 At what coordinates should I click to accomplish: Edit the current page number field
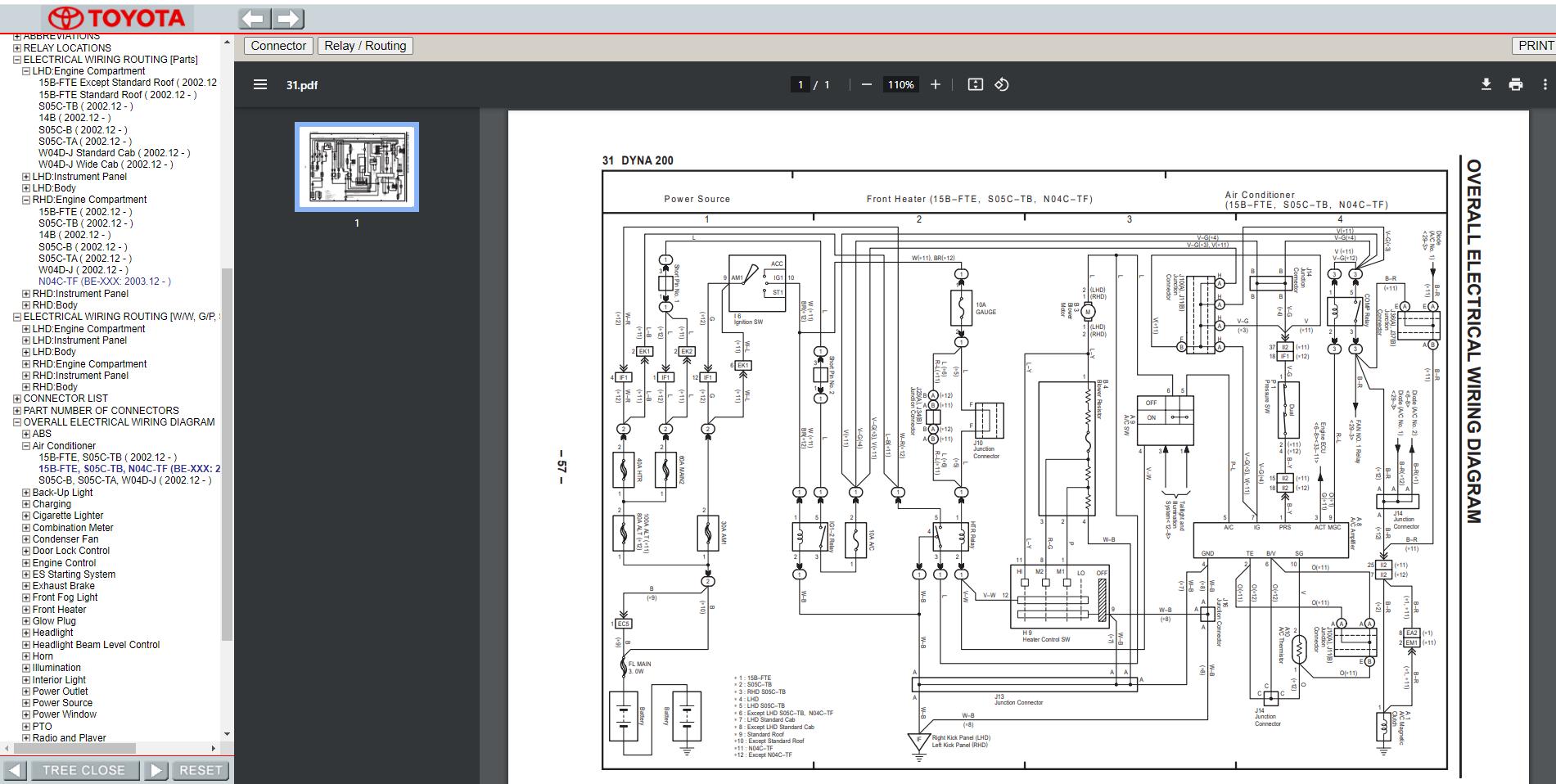click(800, 84)
